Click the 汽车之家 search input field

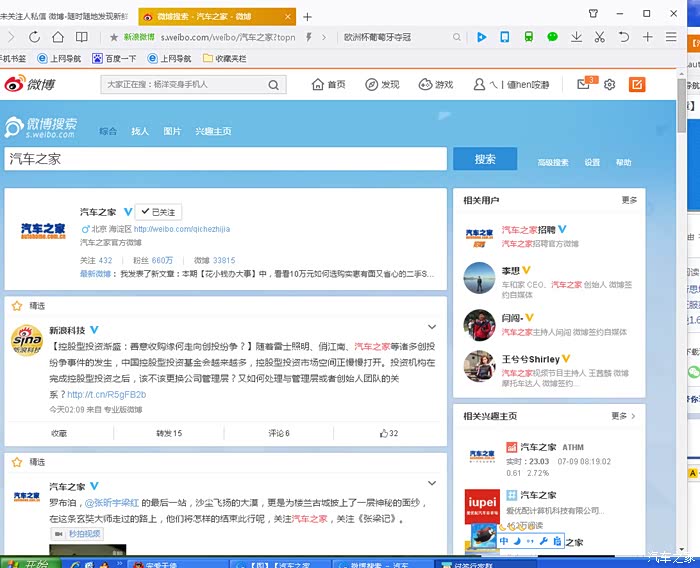pyautogui.click(x=225, y=159)
